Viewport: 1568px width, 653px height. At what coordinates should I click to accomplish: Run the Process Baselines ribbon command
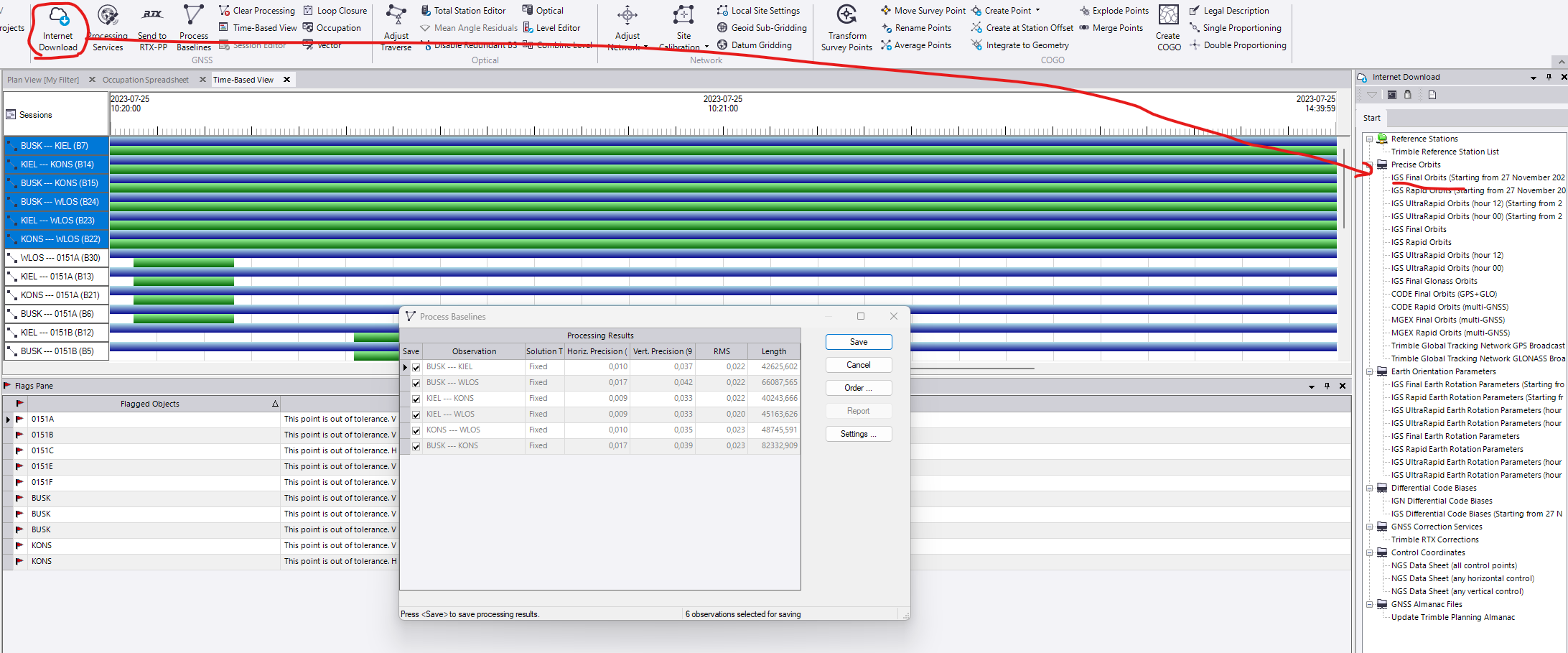194,29
